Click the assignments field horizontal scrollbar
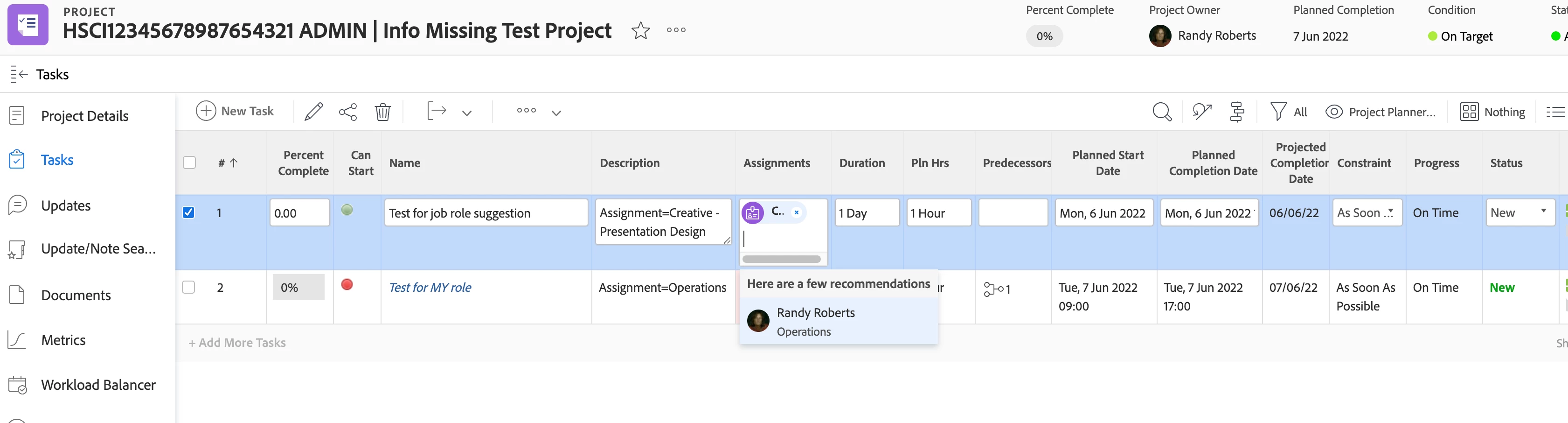This screenshot has height=423, width=1568. tap(781, 259)
